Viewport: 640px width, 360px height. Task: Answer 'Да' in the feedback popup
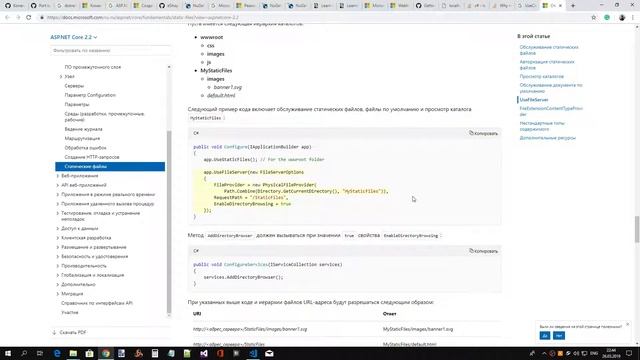(x=544, y=336)
